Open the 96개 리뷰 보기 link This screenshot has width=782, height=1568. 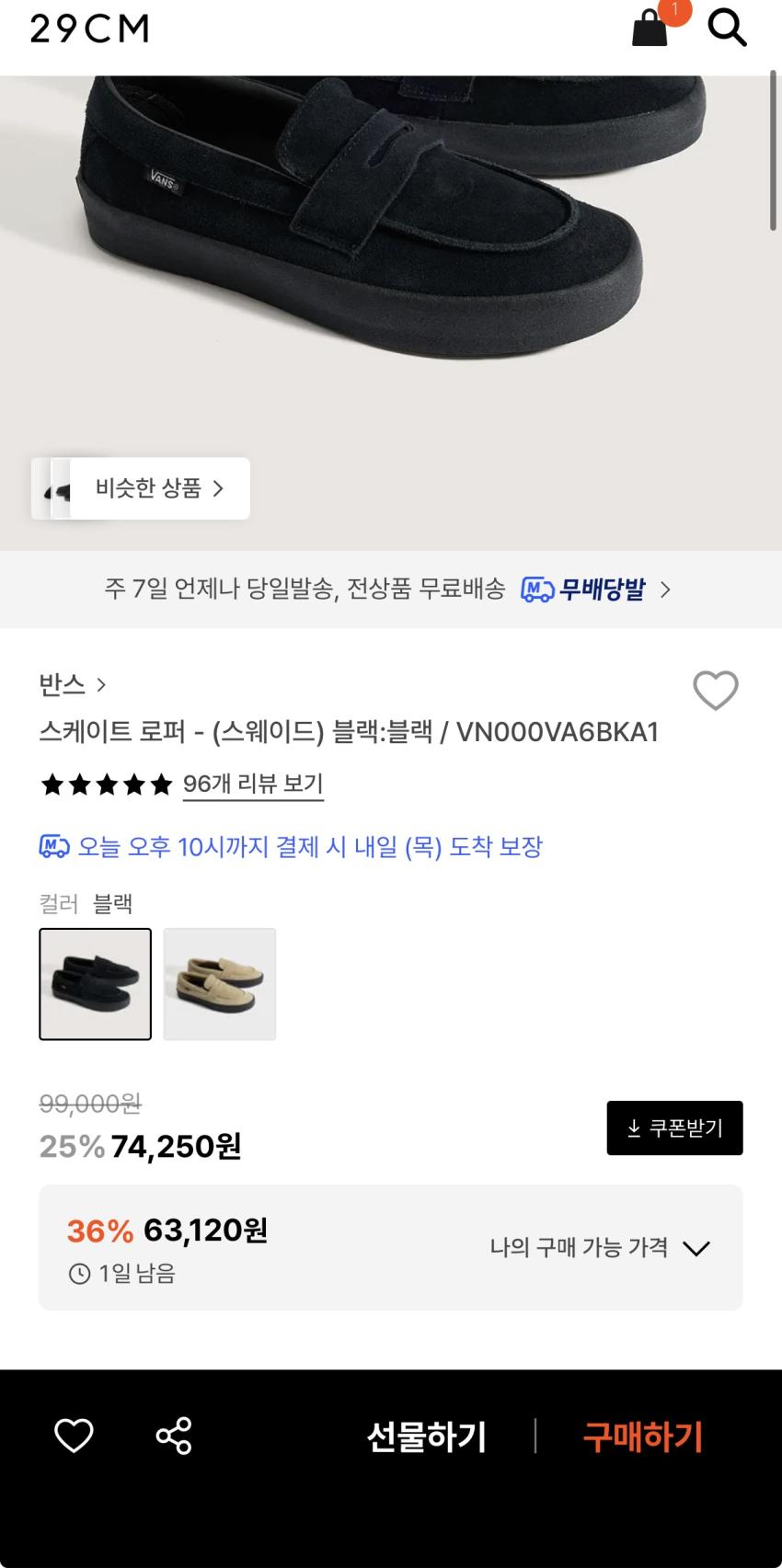tap(253, 784)
